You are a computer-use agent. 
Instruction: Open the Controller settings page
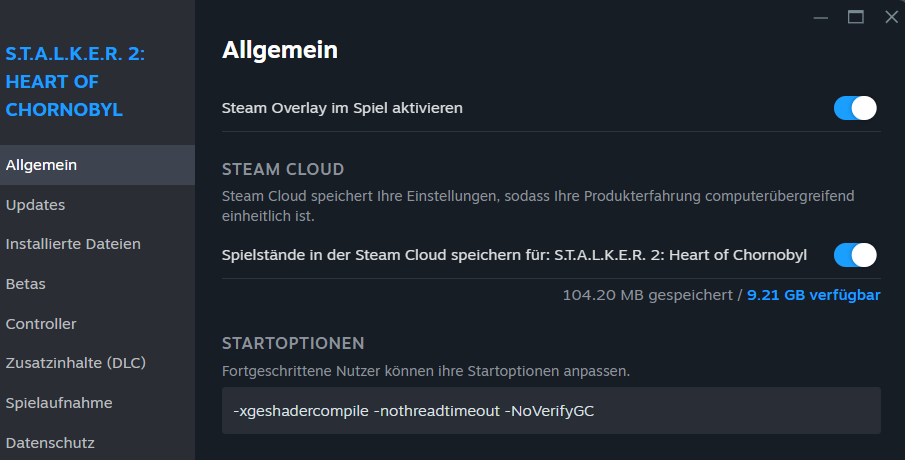click(41, 324)
